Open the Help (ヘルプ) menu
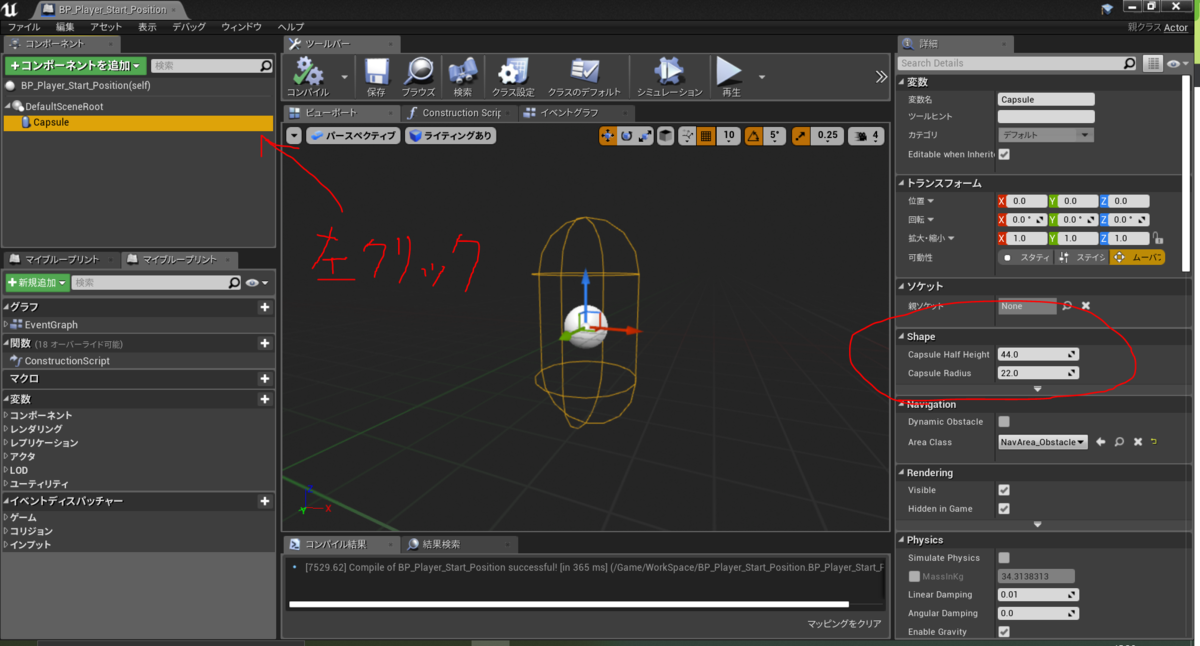 click(290, 27)
